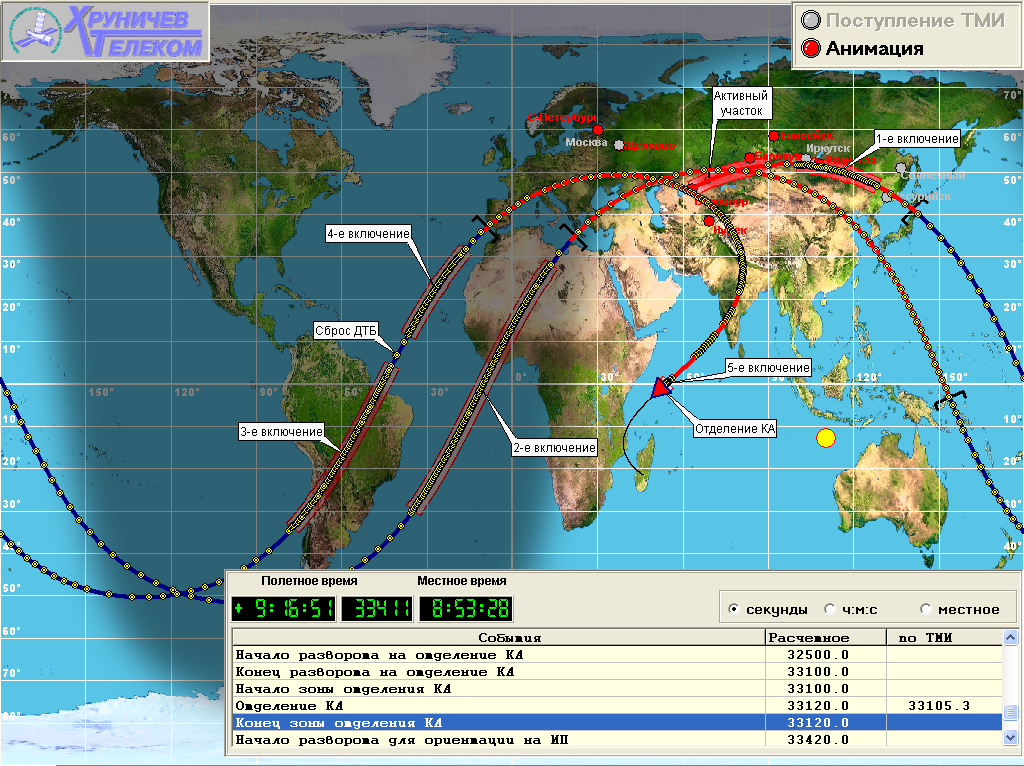The width and height of the screenshot is (1024, 766).
Task: Click the Yeniseysk red station dot
Action: point(773,136)
